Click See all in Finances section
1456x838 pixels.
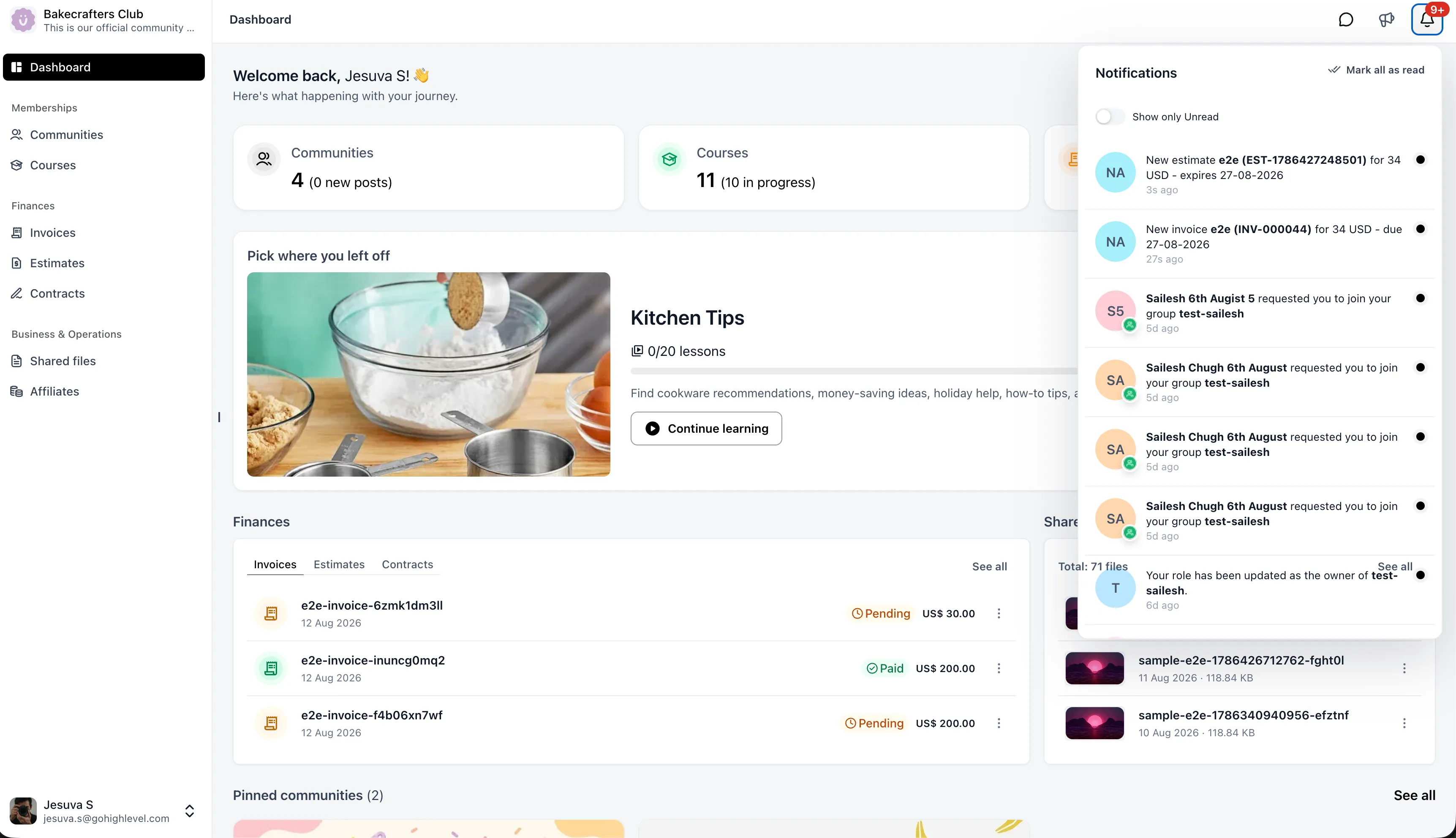pyautogui.click(x=990, y=567)
